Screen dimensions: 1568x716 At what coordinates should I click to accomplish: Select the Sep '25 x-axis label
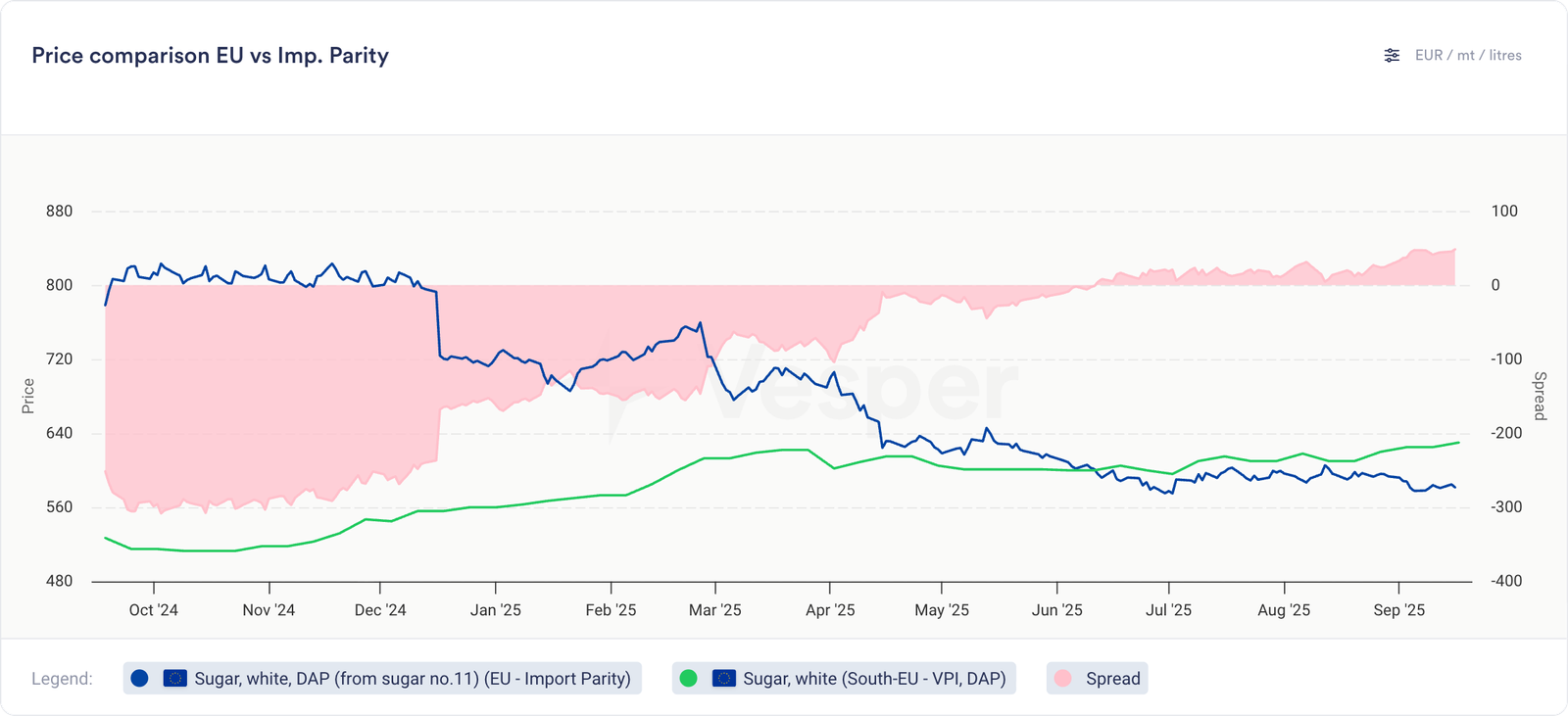1398,610
